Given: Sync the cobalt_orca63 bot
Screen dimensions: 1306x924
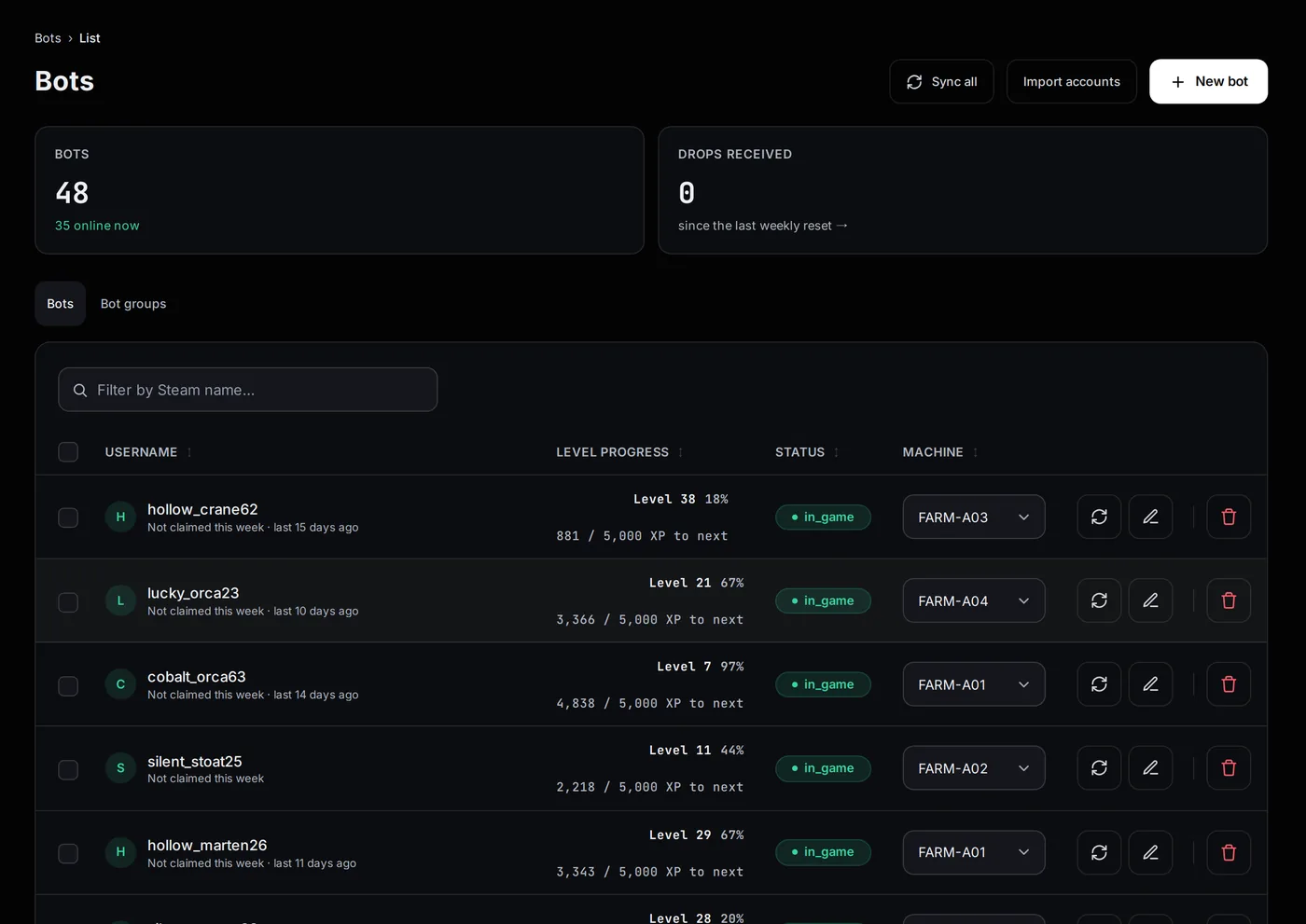Looking at the screenshot, I should tap(1099, 684).
